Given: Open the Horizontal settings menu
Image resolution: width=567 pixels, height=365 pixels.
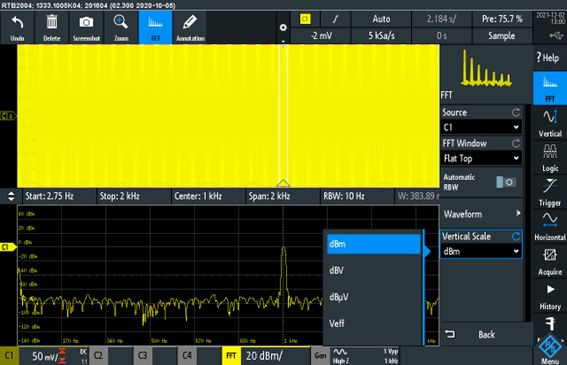Looking at the screenshot, I should click(550, 226).
